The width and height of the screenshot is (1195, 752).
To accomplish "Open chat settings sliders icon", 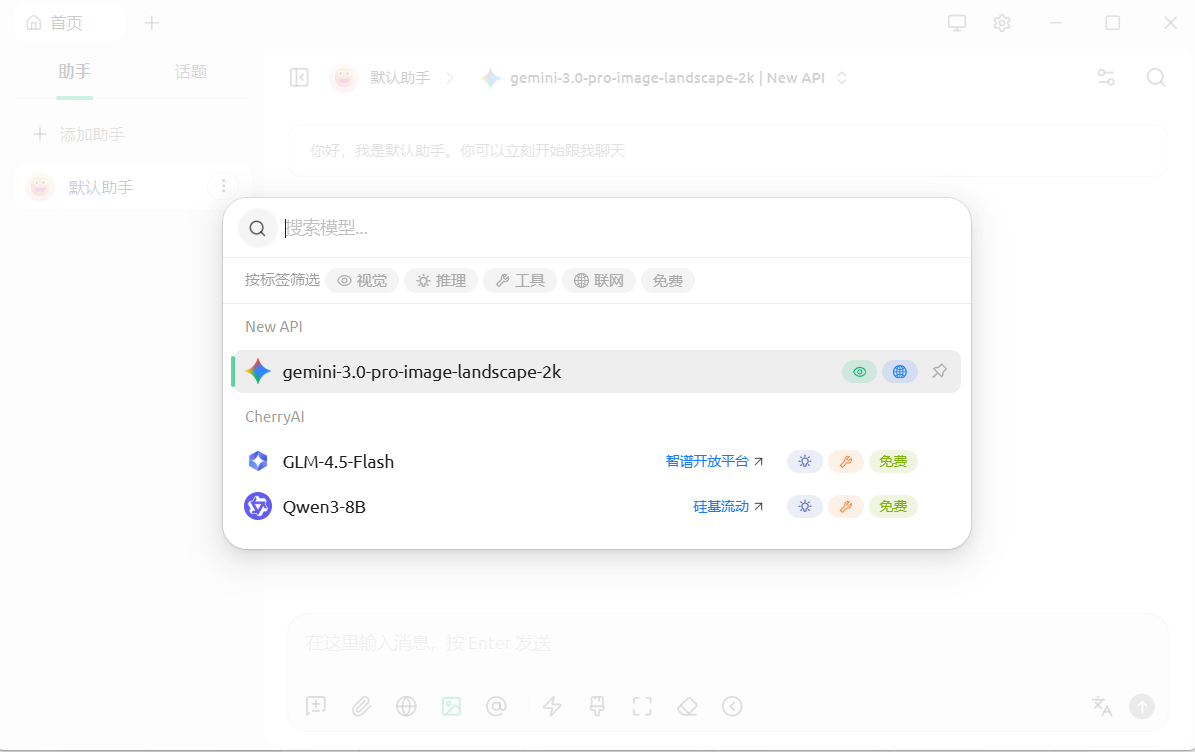I will tap(1106, 77).
